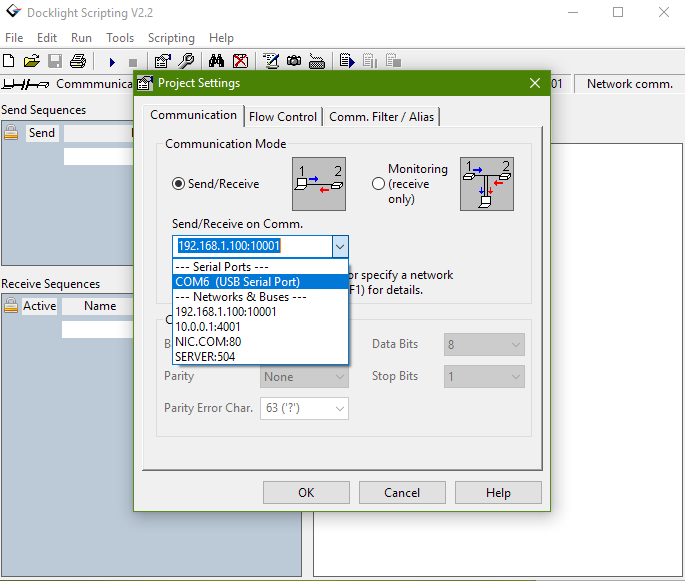Switch to the Flow Control tab
The height and width of the screenshot is (581, 685).
tap(283, 117)
